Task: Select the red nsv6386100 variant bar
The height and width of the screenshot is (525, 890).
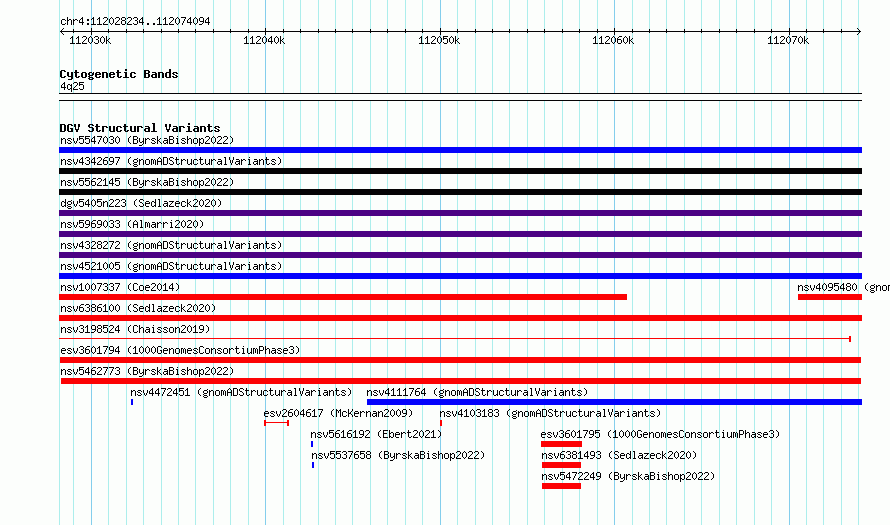Action: point(460,318)
